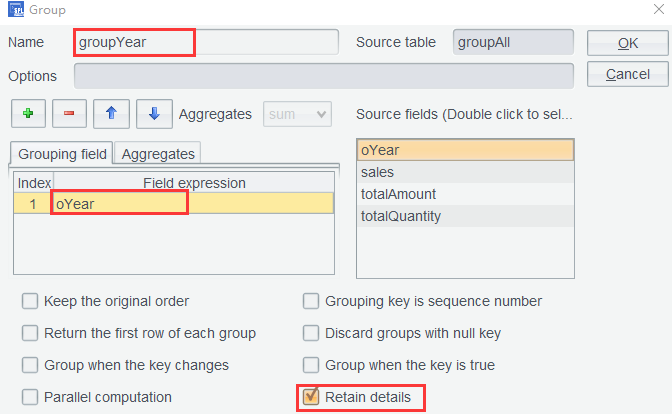The height and width of the screenshot is (414, 672).
Task: Open the Aggregates sum dropdown
Action: pos(296,114)
